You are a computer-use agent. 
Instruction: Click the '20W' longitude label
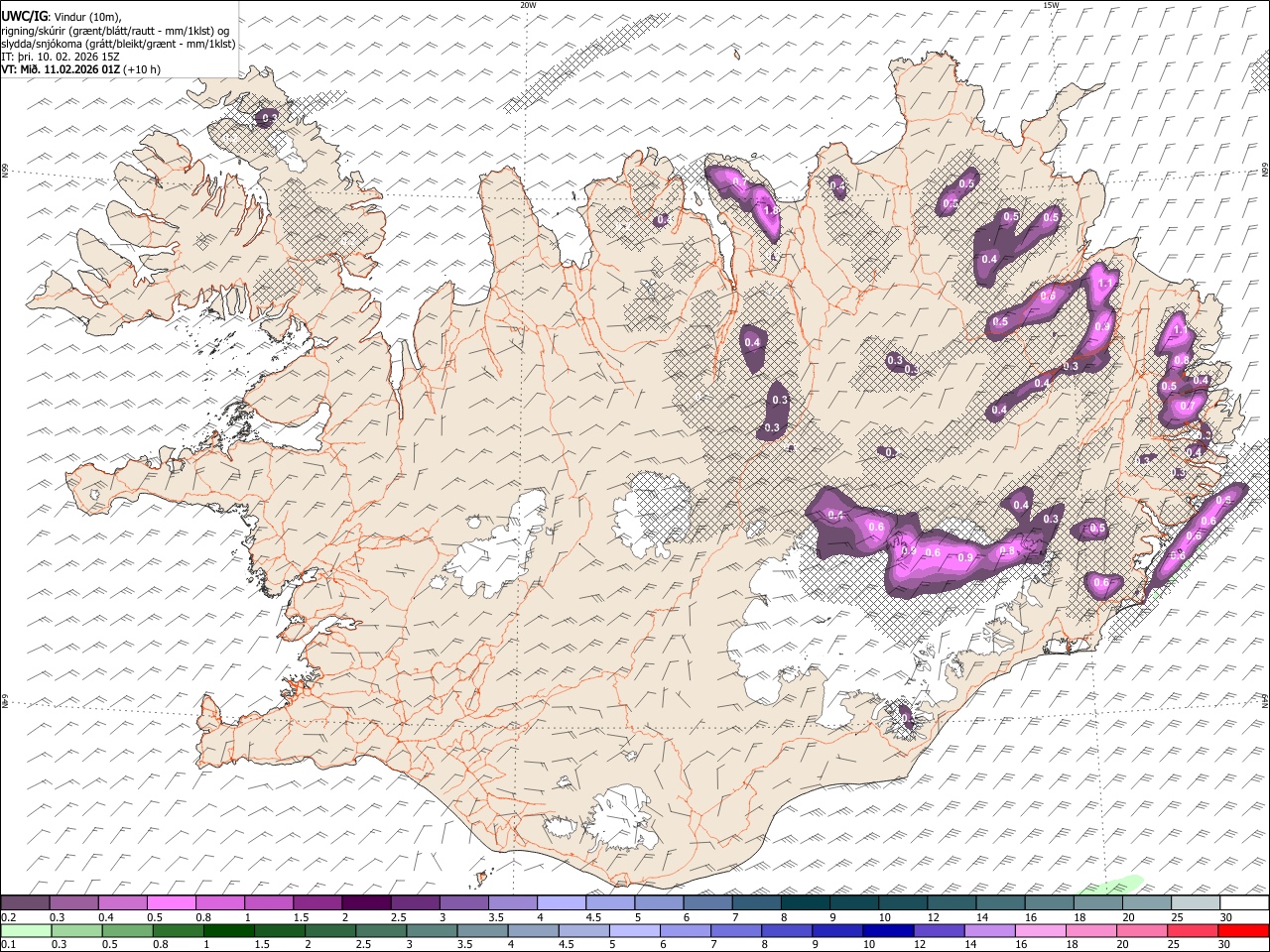(x=529, y=5)
